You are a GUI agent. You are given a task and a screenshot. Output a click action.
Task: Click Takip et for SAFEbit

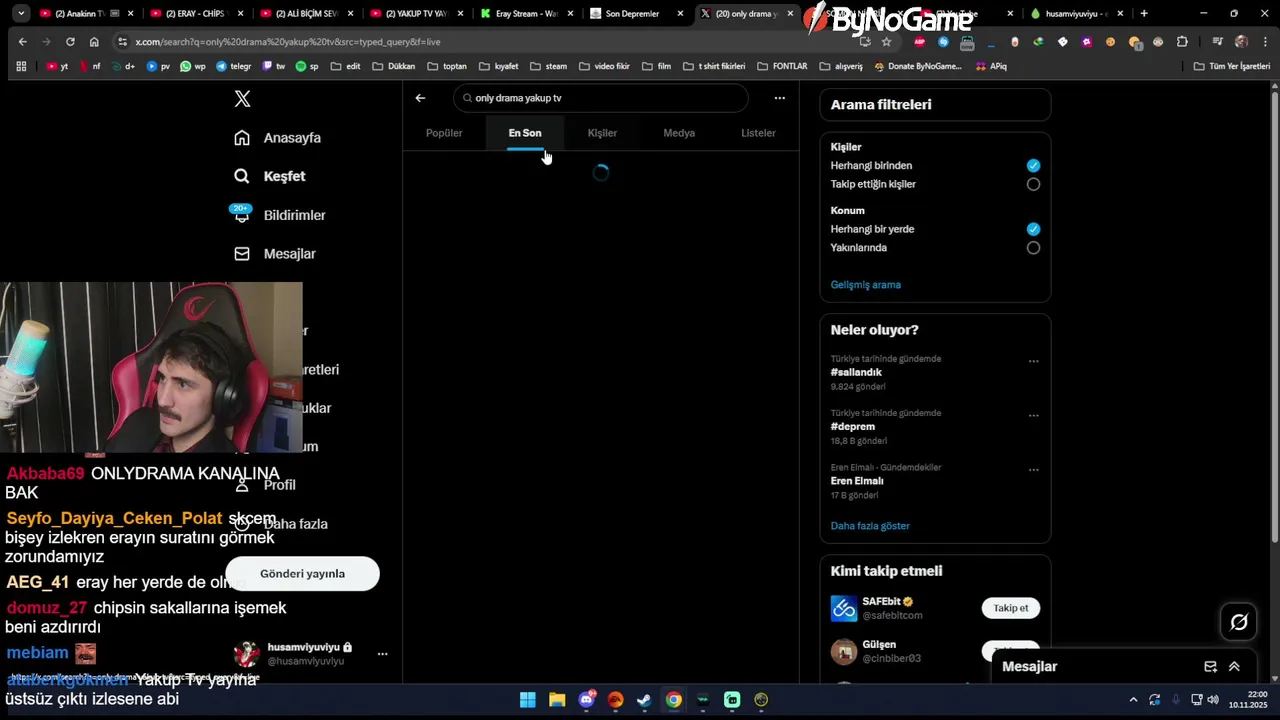click(1011, 608)
